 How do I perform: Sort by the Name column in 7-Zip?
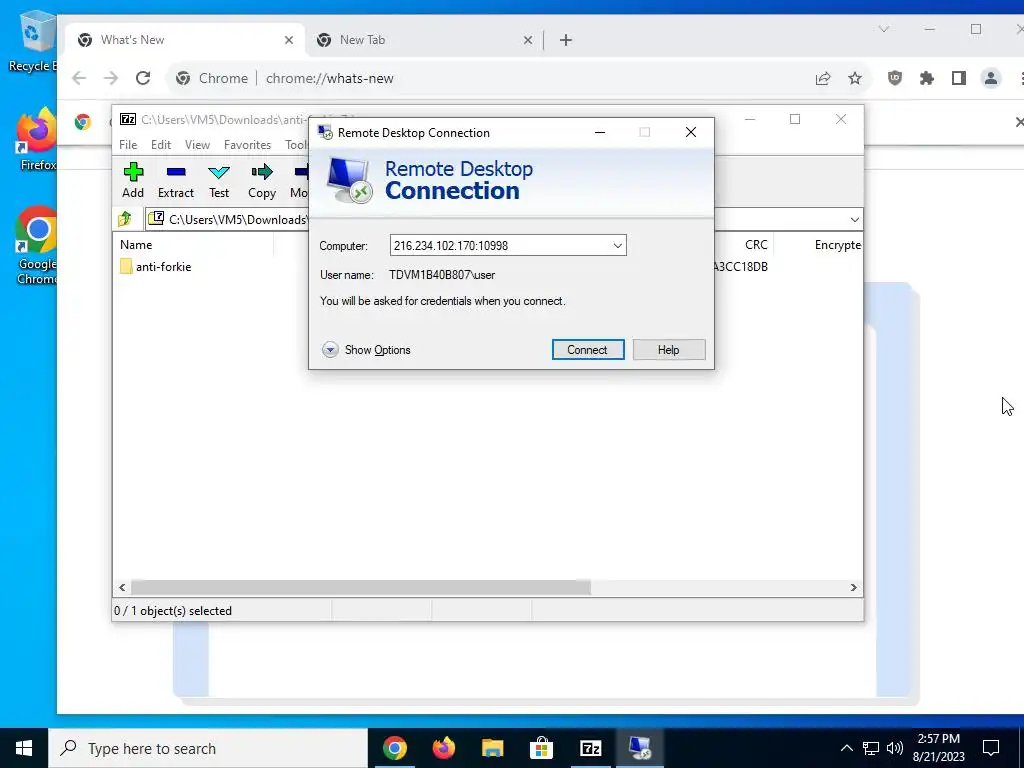click(136, 245)
